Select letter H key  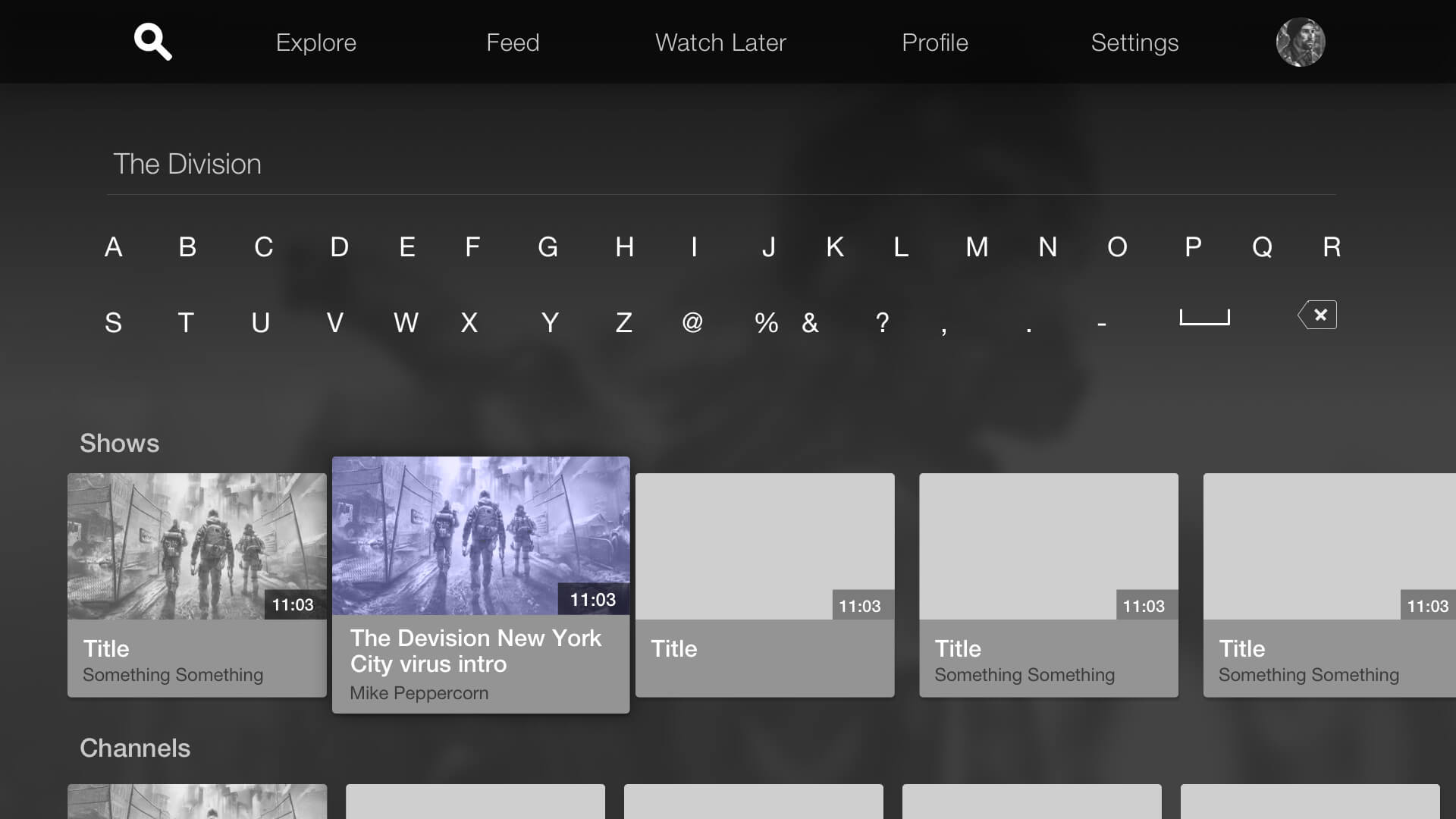pos(624,247)
